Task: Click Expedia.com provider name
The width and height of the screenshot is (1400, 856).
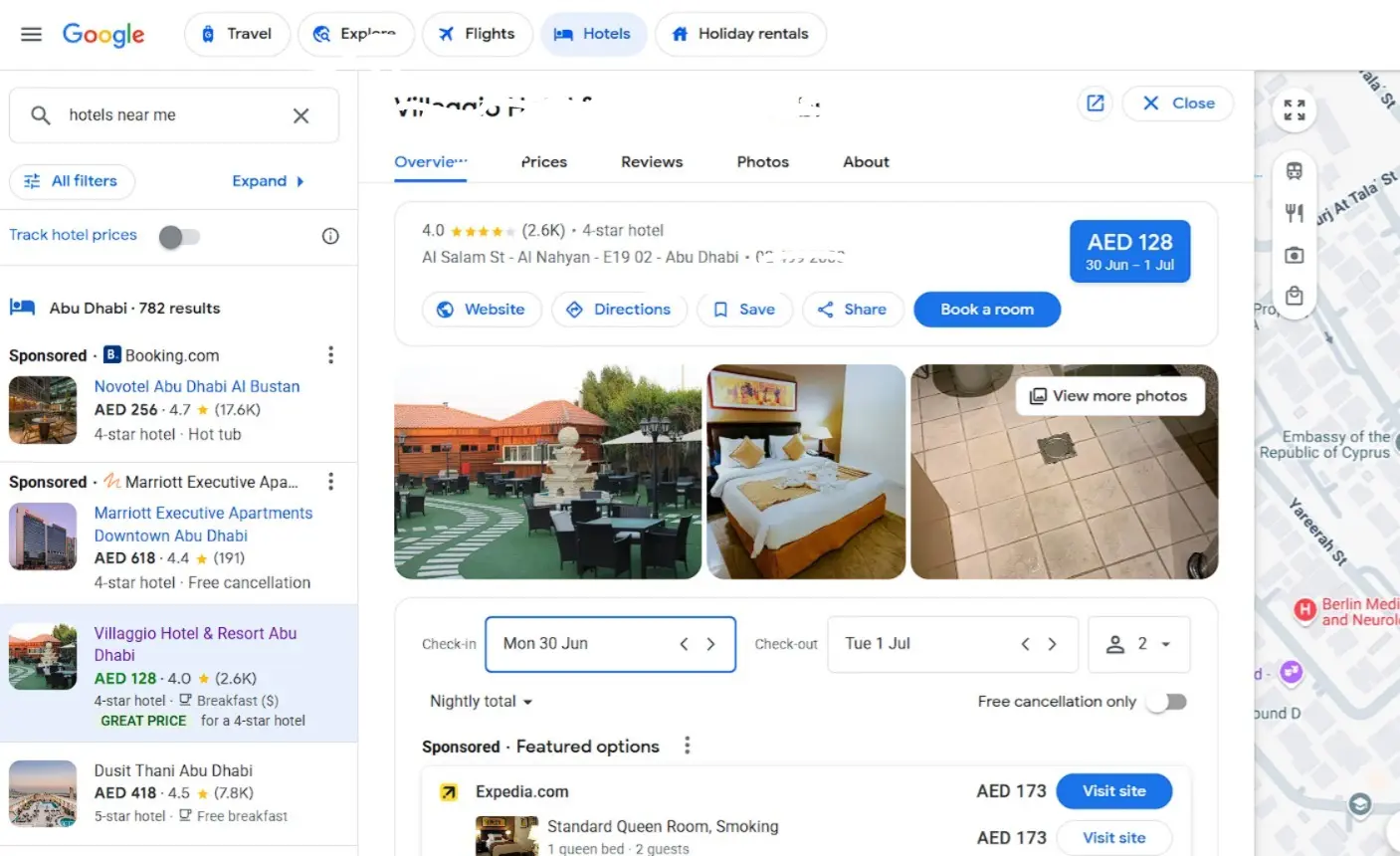Action: pos(522,792)
